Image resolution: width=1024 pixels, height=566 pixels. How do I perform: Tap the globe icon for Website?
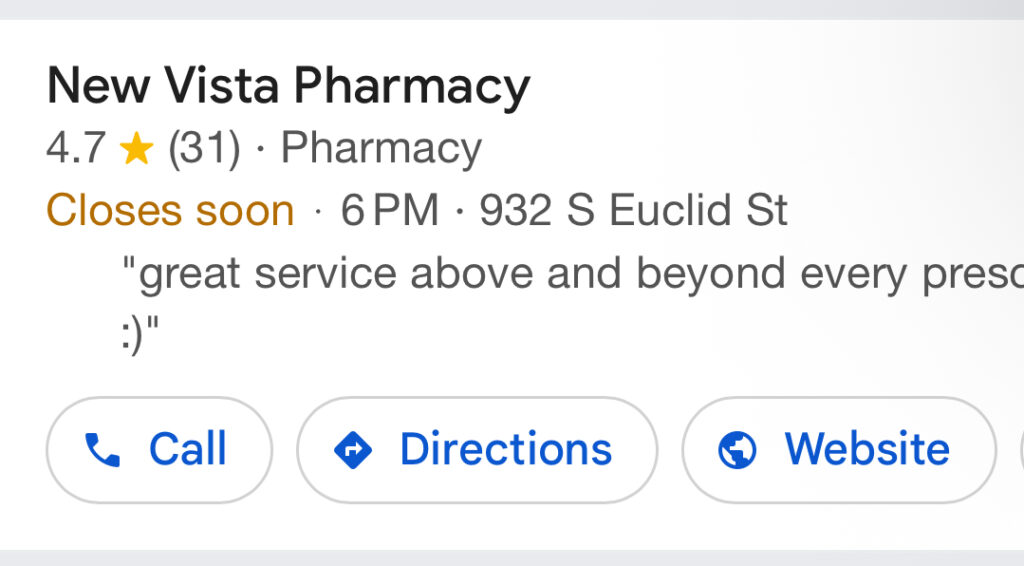[x=737, y=450]
